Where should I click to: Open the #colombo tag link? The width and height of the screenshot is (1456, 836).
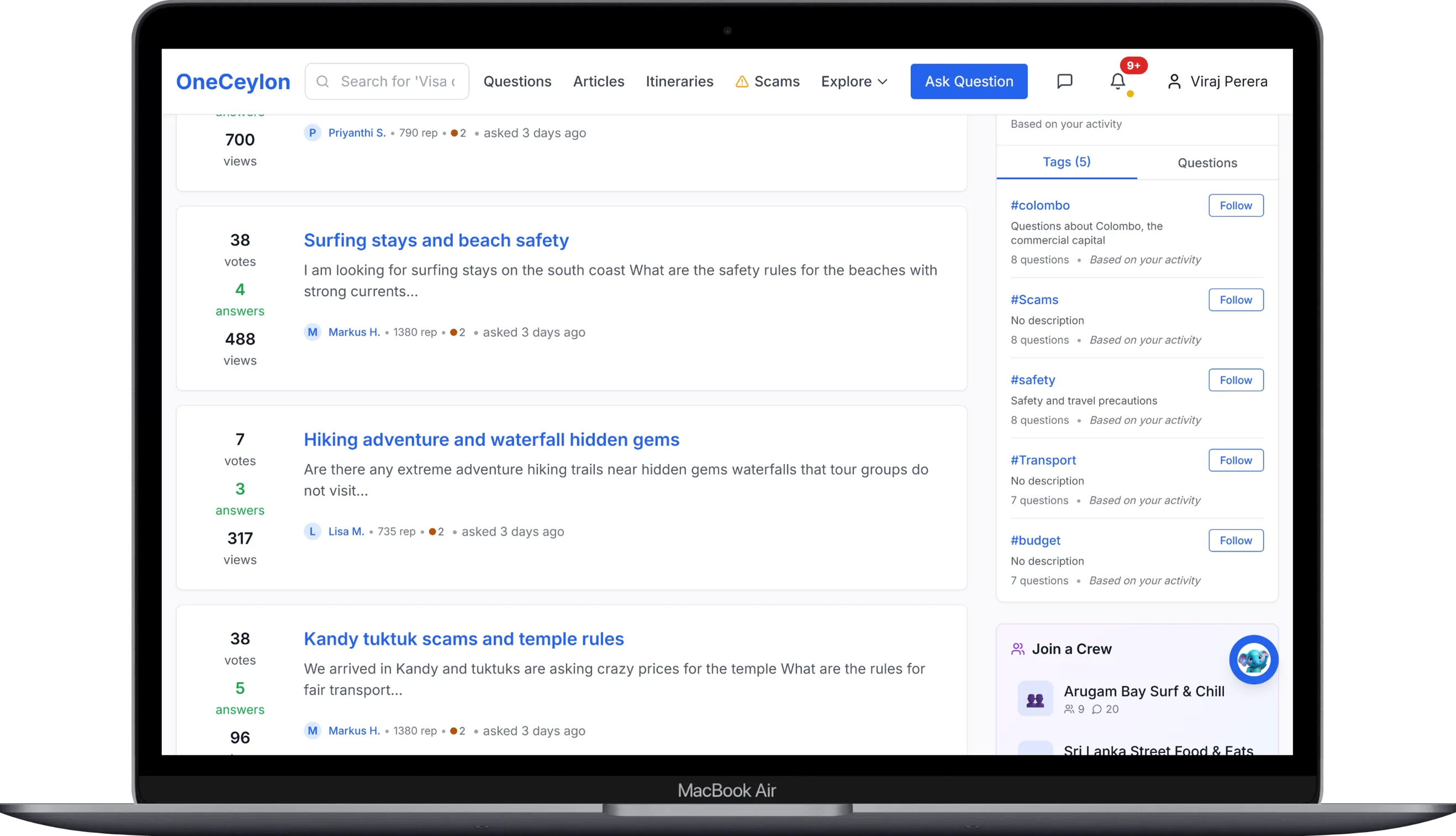1040,205
